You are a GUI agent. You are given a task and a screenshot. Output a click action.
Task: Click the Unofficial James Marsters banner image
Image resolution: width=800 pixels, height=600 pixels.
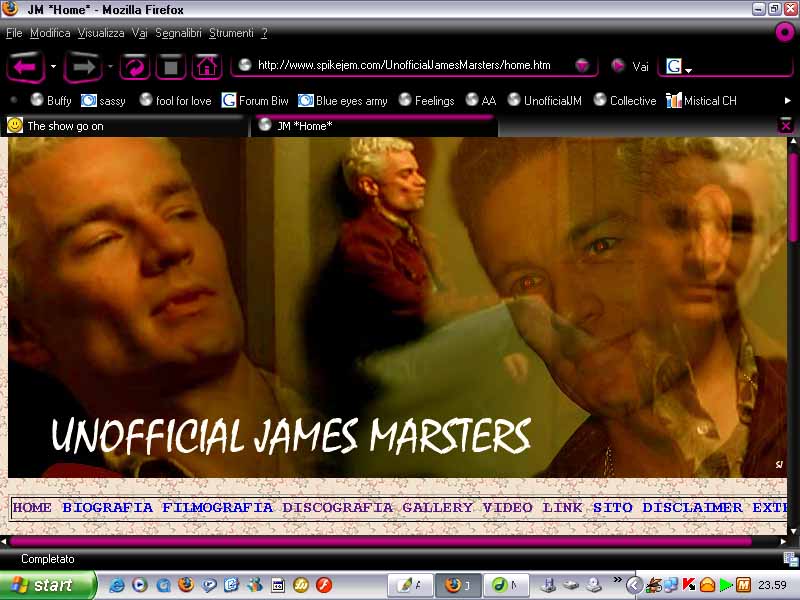click(x=397, y=308)
